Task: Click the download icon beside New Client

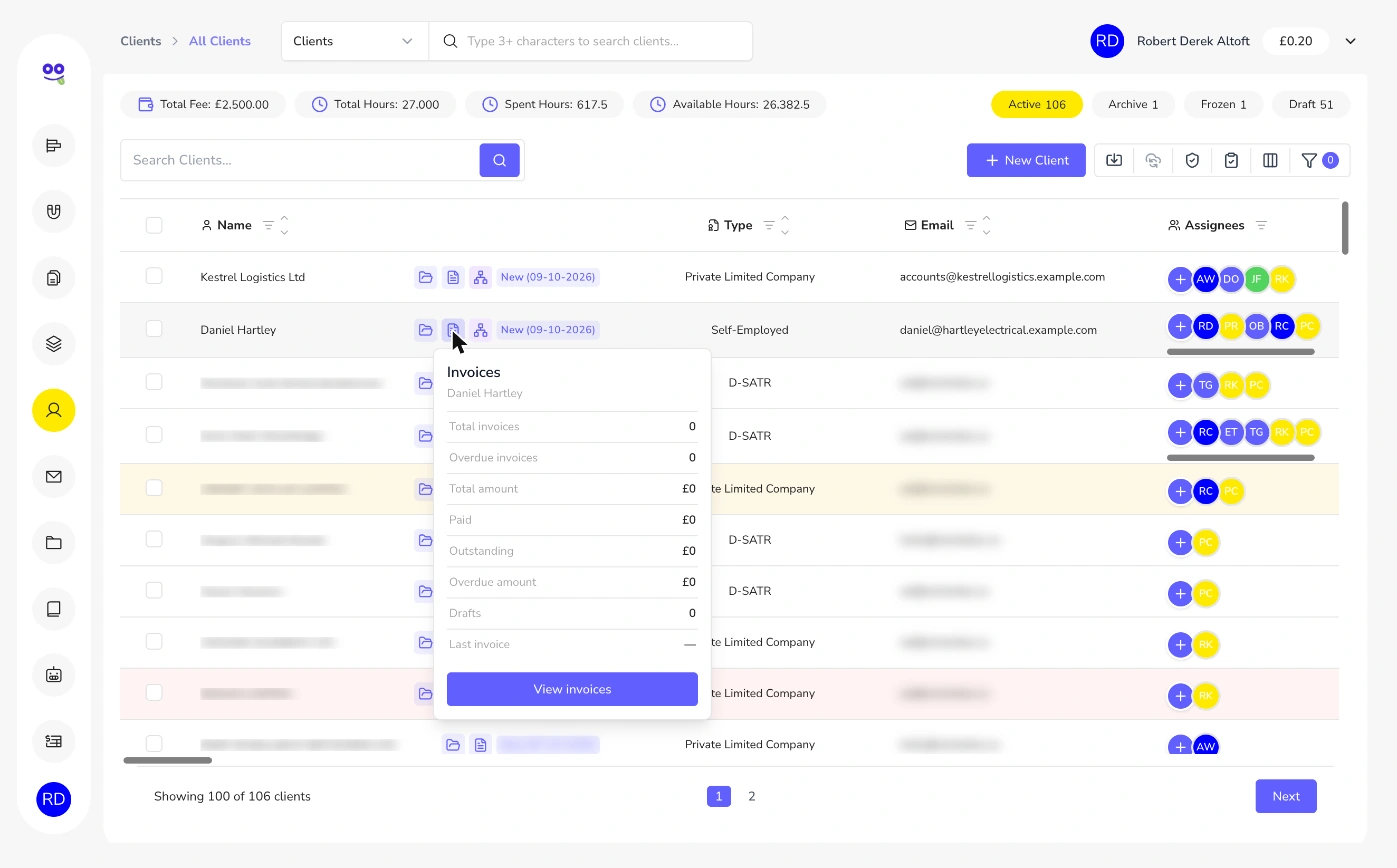Action: [1114, 160]
